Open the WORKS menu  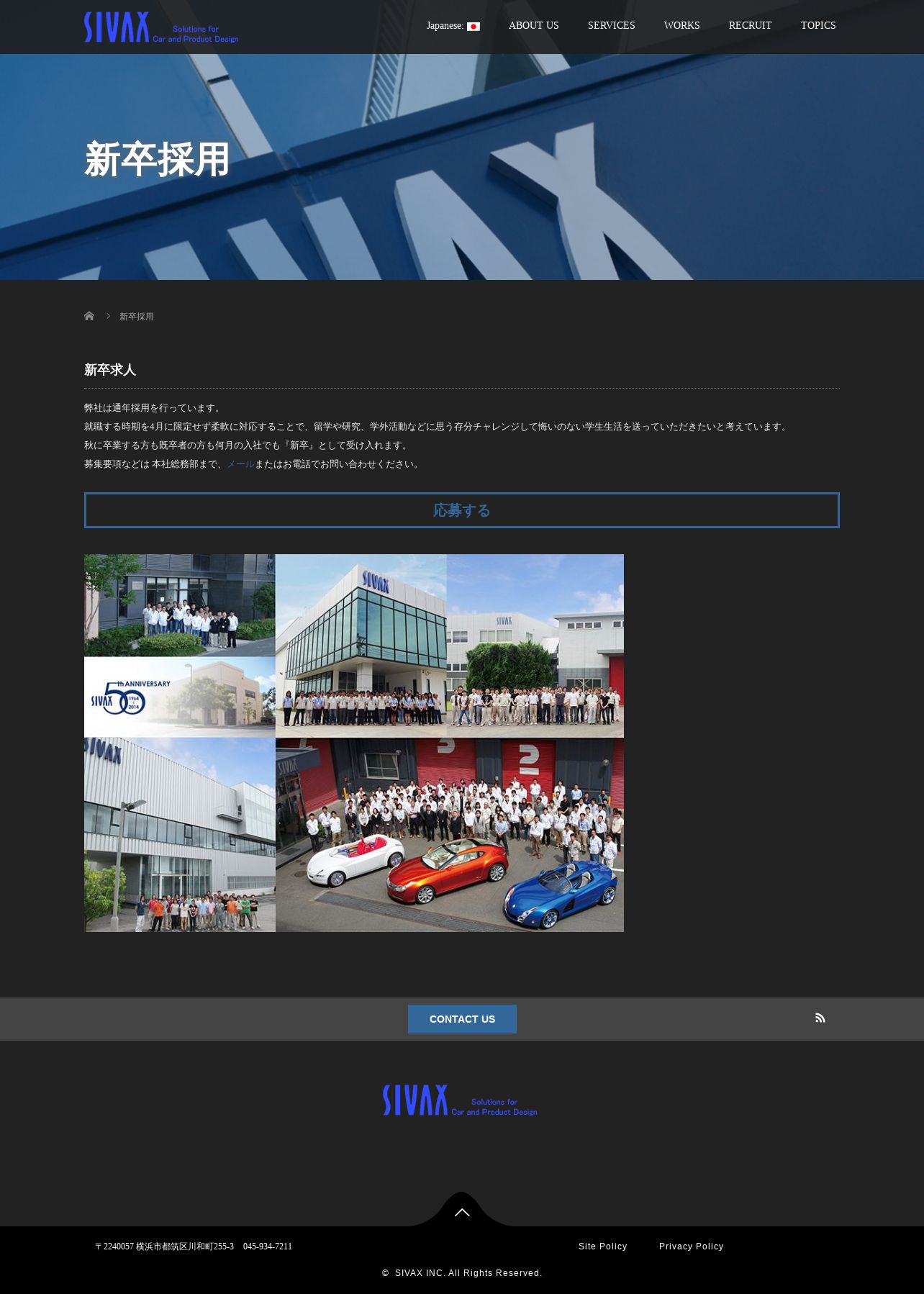(x=682, y=25)
